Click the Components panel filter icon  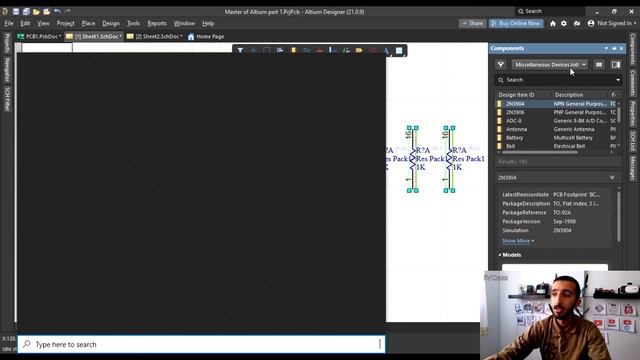pos(501,64)
